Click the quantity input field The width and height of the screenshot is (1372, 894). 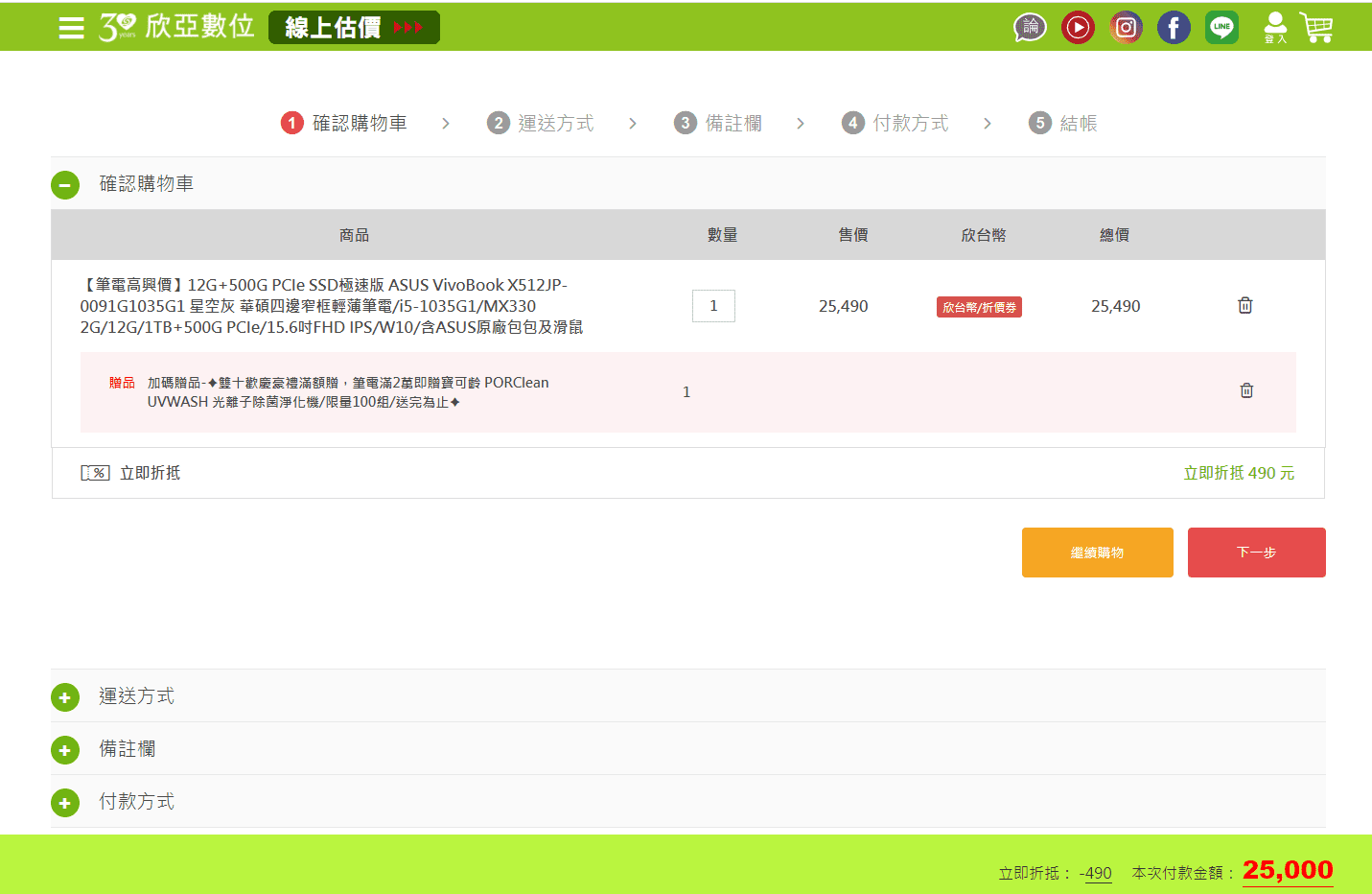coord(713,306)
